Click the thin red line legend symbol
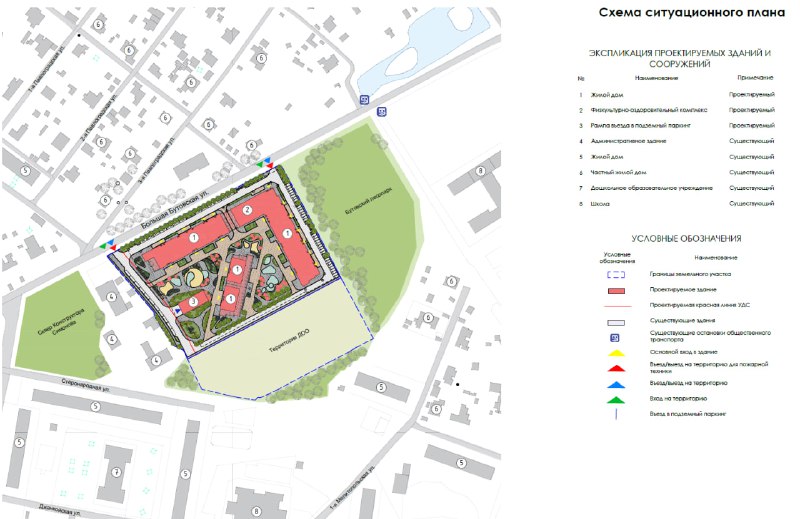 [616, 306]
